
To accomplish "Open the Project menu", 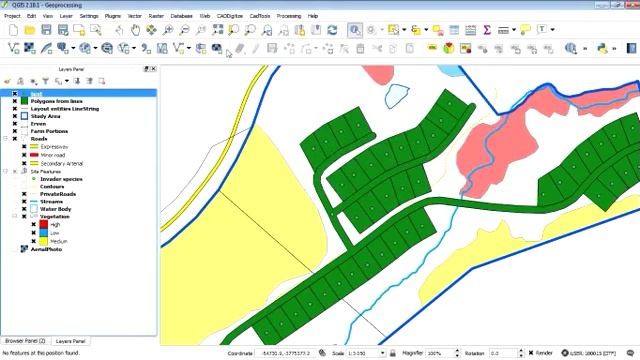I will (12, 16).
